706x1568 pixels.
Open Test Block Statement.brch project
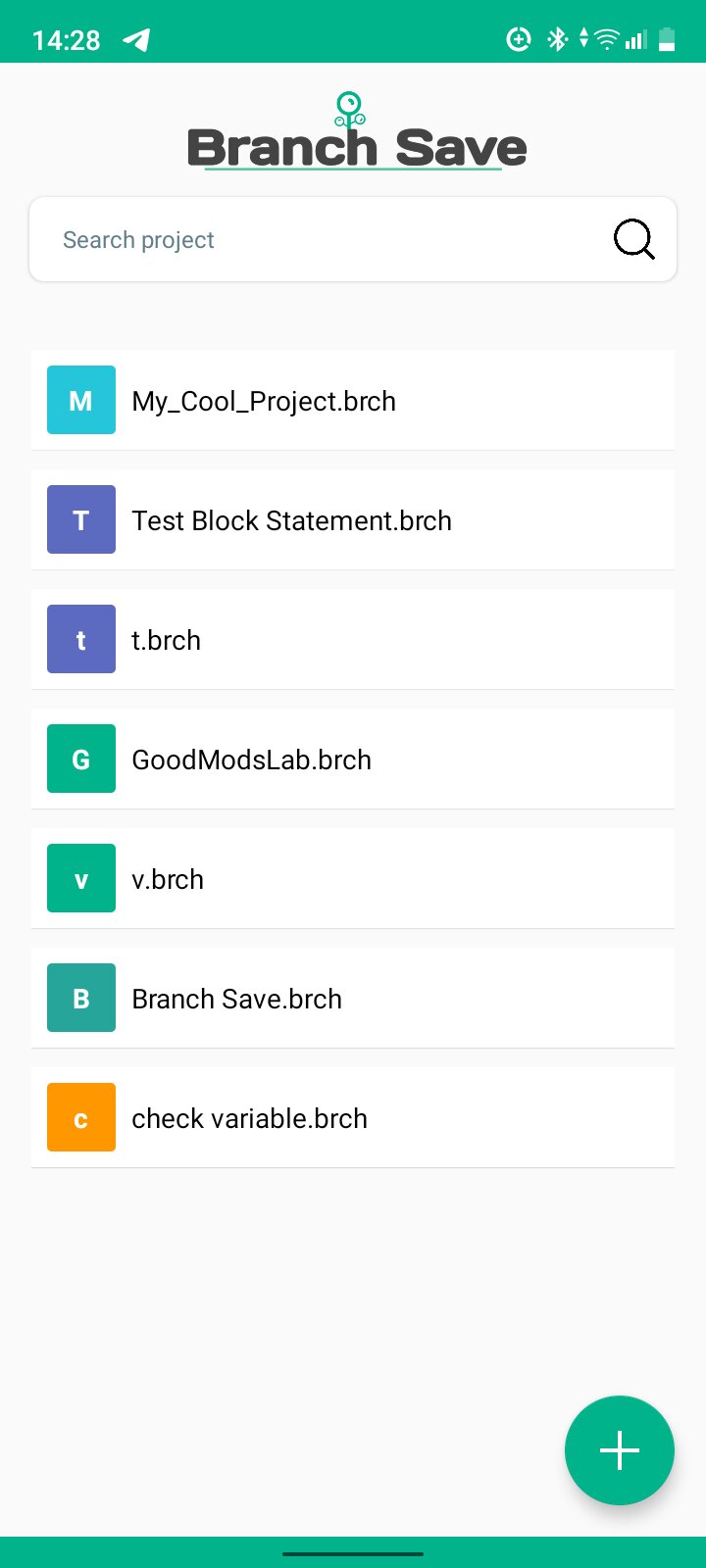[291, 520]
